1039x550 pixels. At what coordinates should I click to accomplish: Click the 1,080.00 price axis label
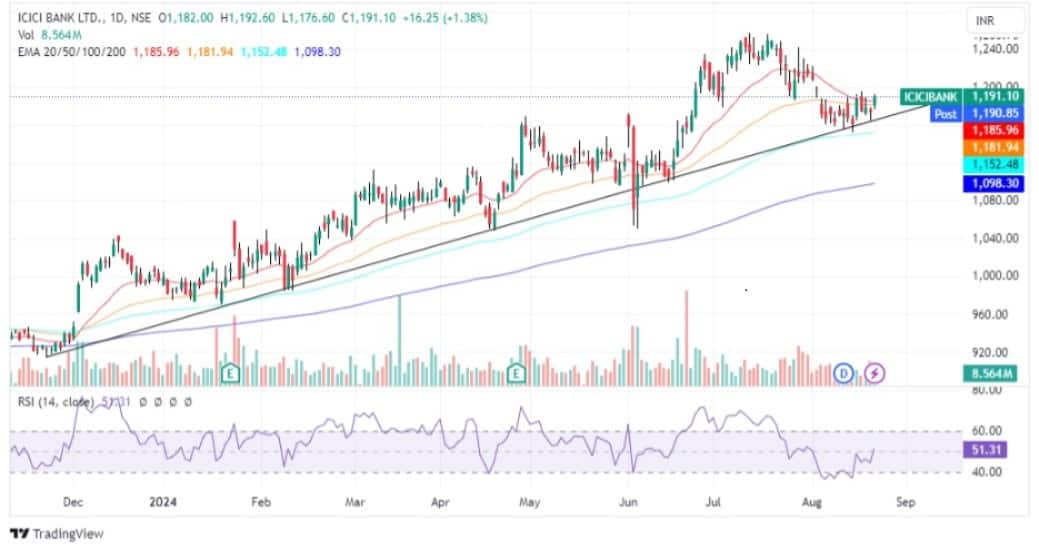click(995, 200)
